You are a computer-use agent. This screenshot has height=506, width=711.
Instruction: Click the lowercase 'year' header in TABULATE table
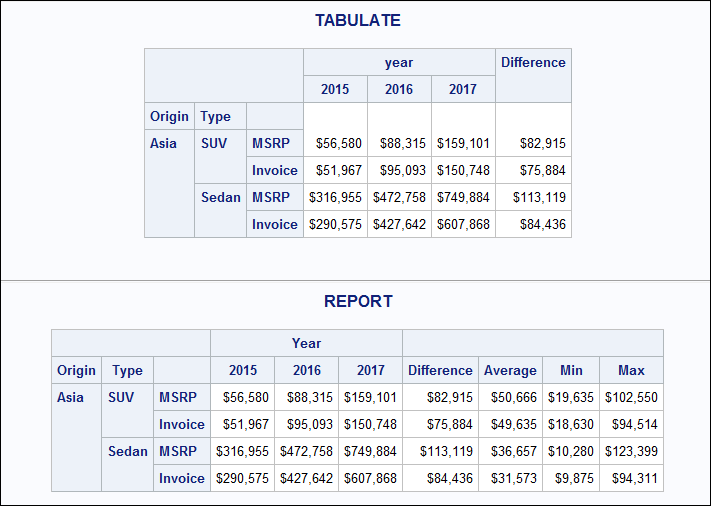coord(399,62)
